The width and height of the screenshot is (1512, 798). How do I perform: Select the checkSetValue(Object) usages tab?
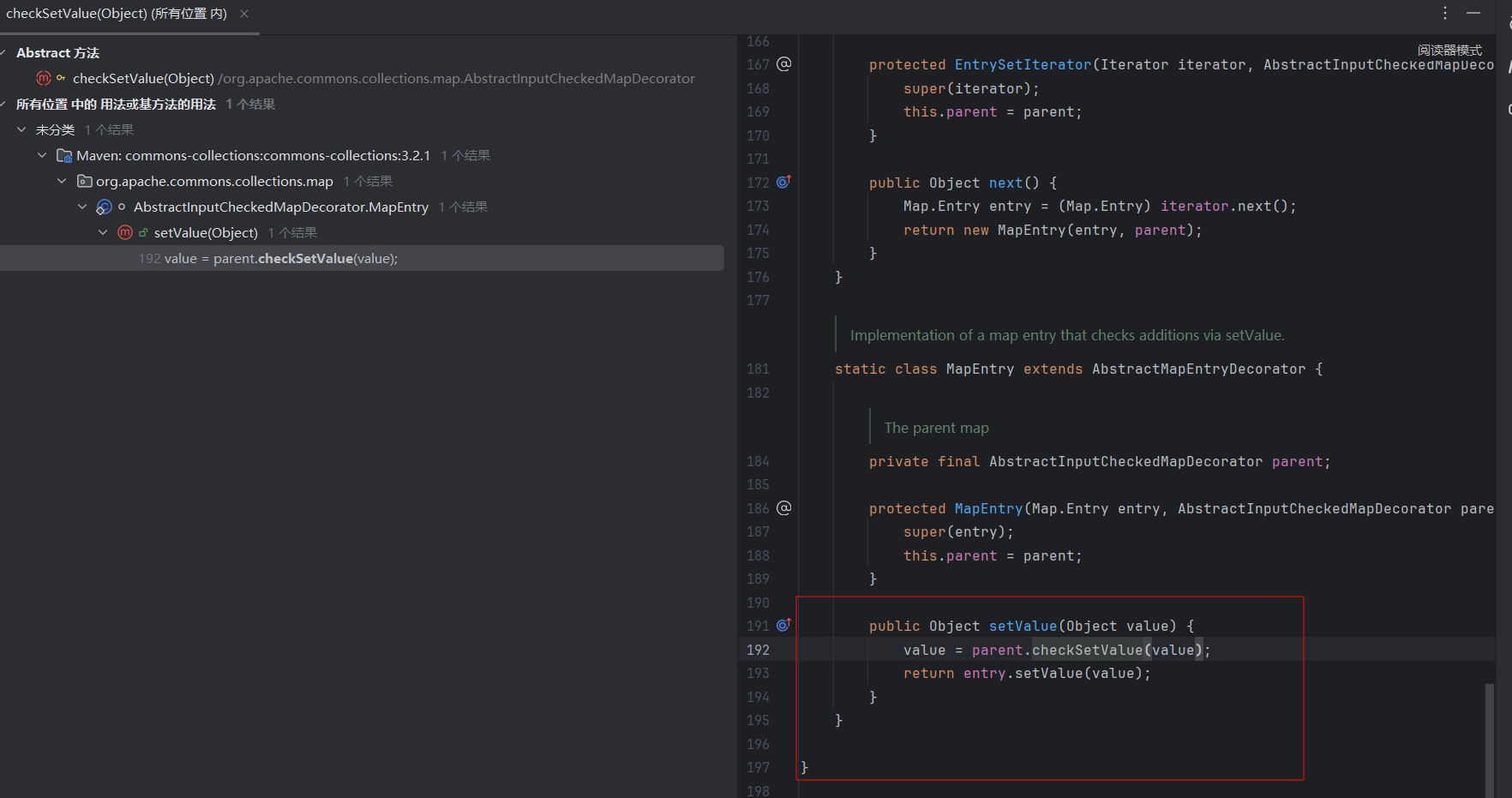click(117, 14)
